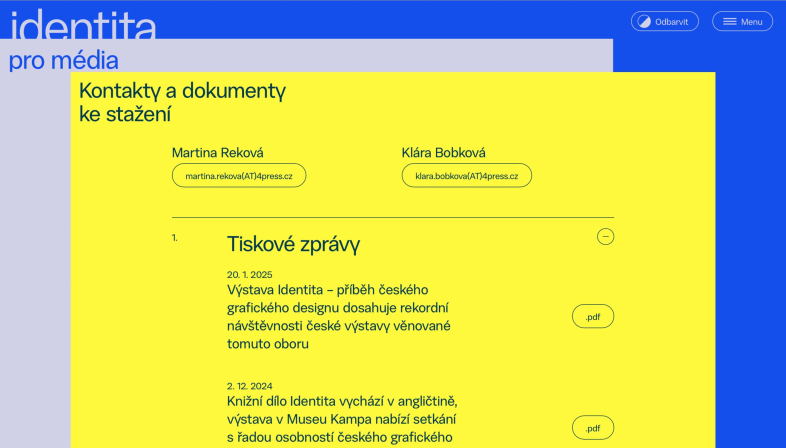Click the name Martina Reková
The image size is (786, 448).
(x=218, y=153)
